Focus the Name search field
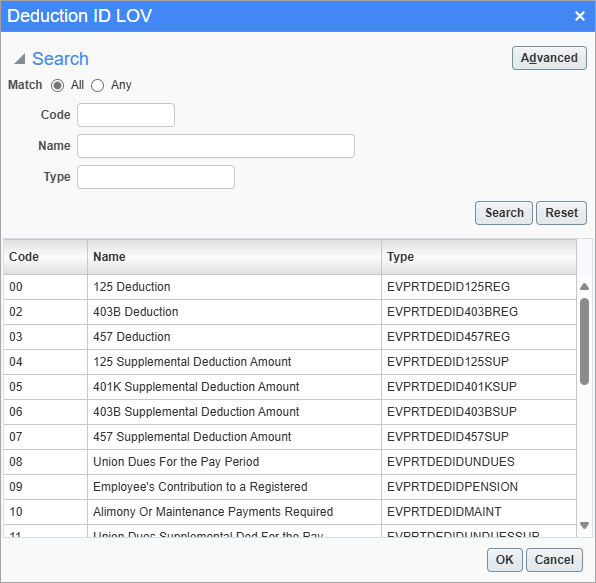This screenshot has height=583, width=596. [216, 146]
